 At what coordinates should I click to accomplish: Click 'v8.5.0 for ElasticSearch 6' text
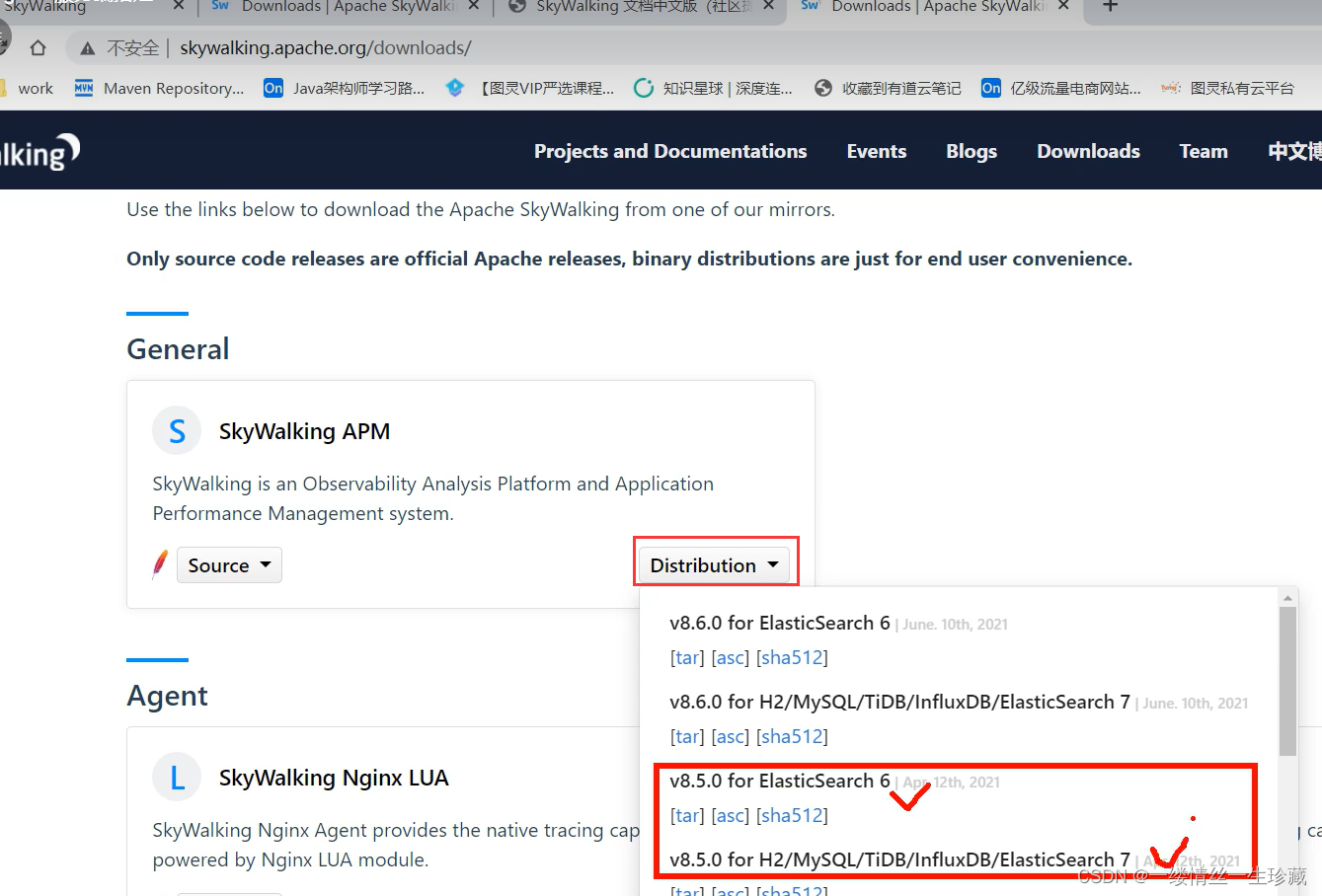click(x=780, y=781)
